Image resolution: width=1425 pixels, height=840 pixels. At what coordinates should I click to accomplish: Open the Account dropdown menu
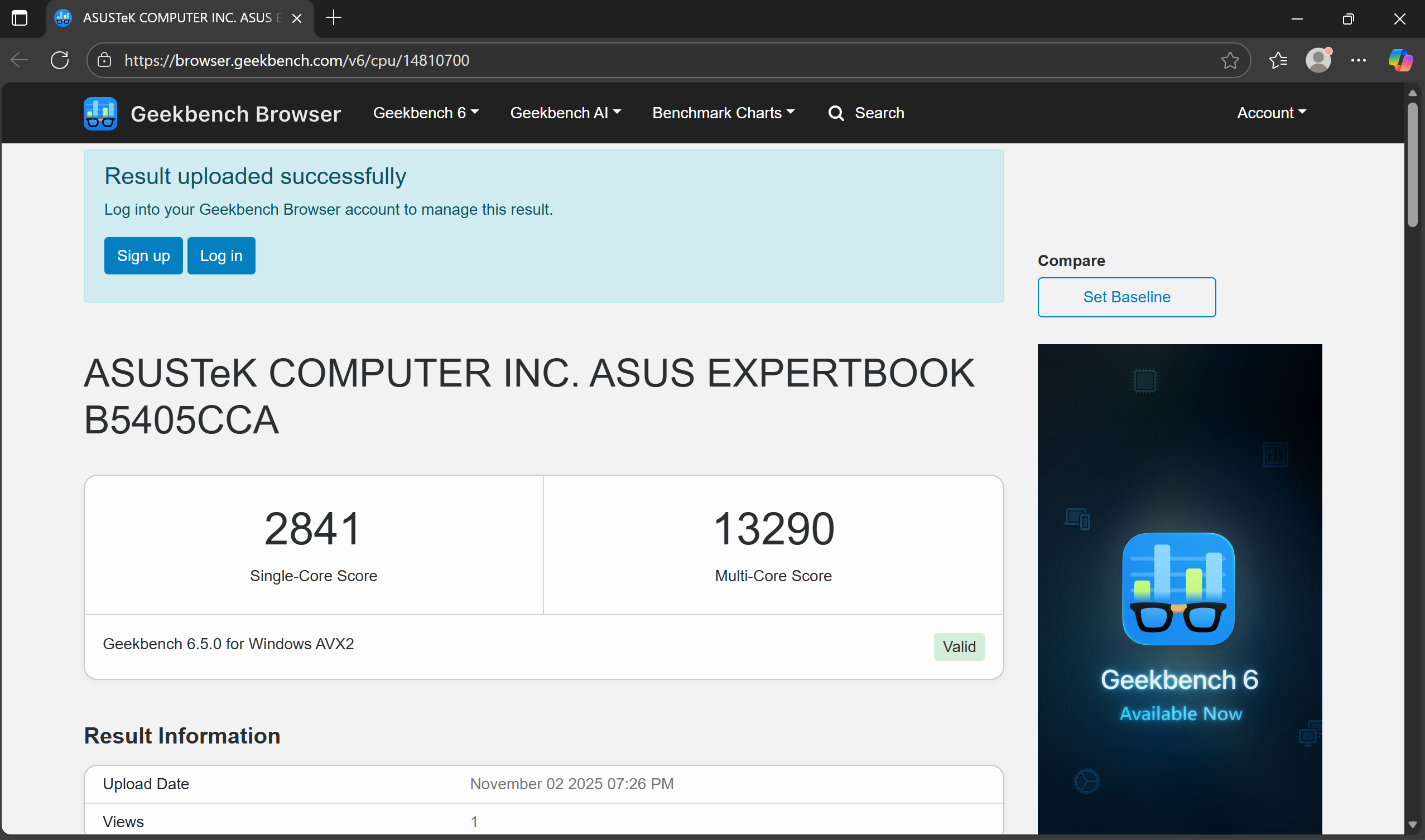point(1271,113)
